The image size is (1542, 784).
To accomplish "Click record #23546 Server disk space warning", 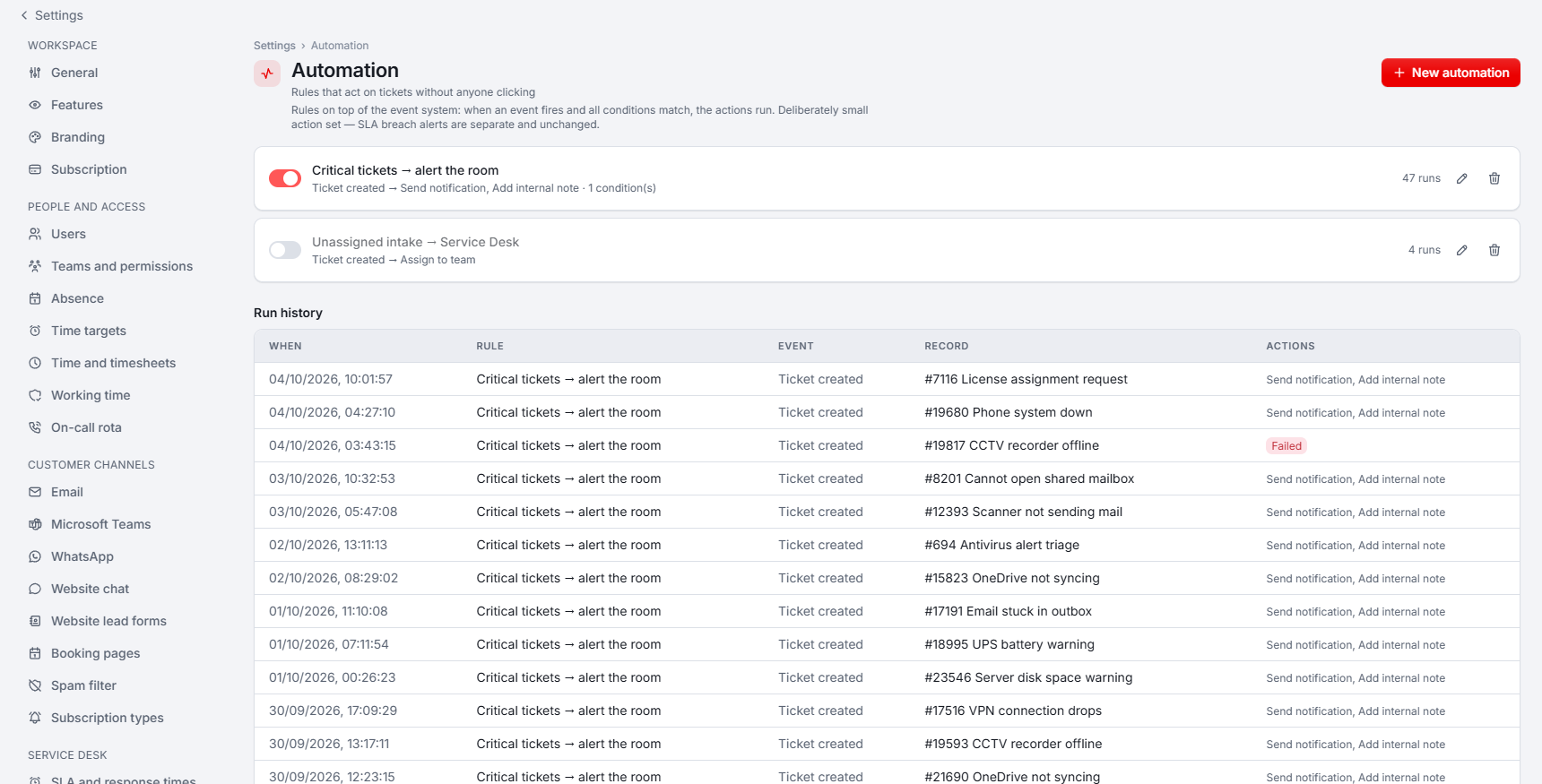I will 1028,677.
